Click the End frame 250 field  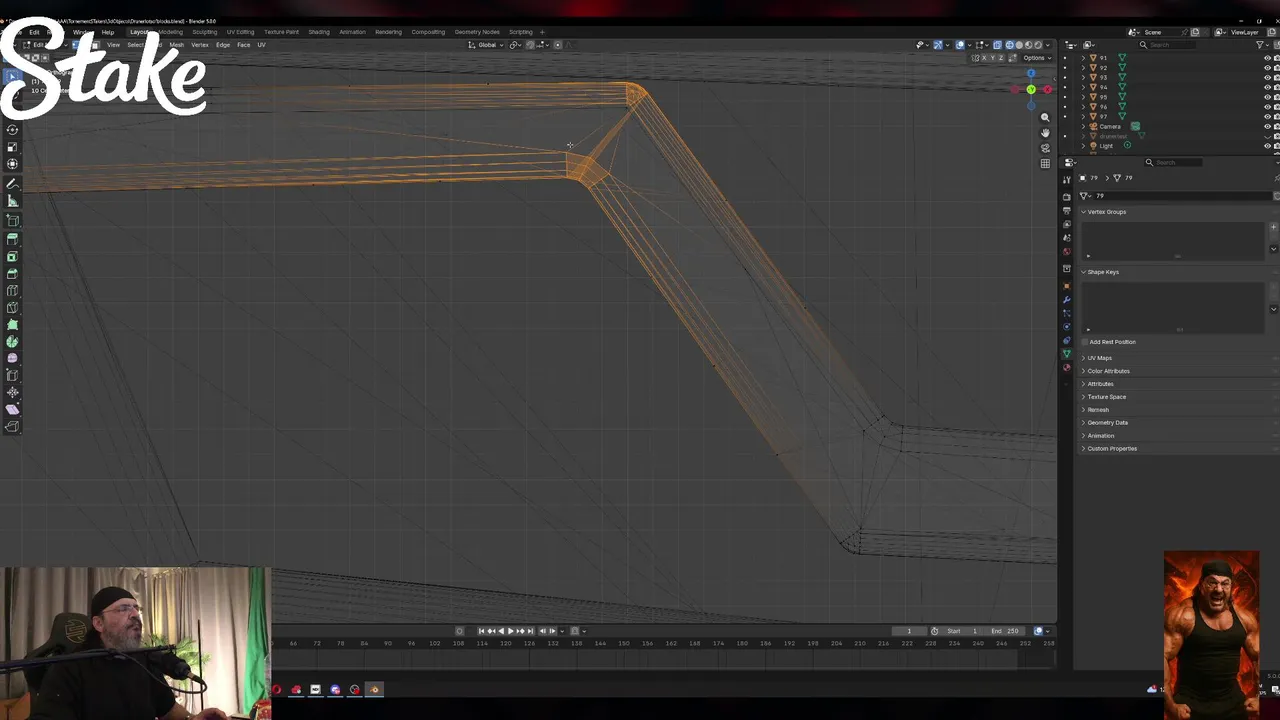(x=1005, y=631)
